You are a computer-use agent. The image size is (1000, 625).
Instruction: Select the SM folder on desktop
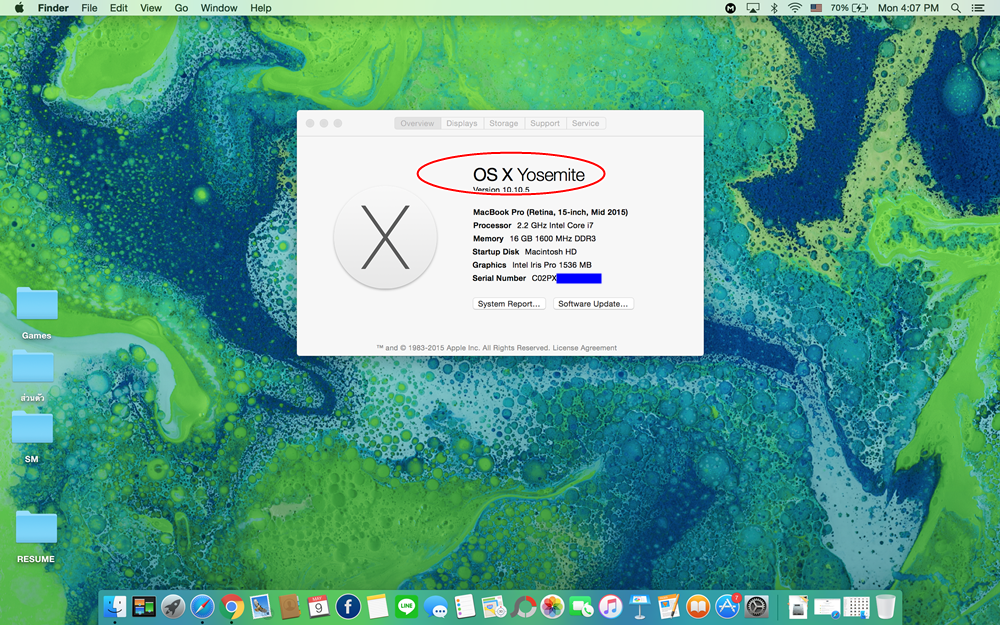(x=32, y=427)
